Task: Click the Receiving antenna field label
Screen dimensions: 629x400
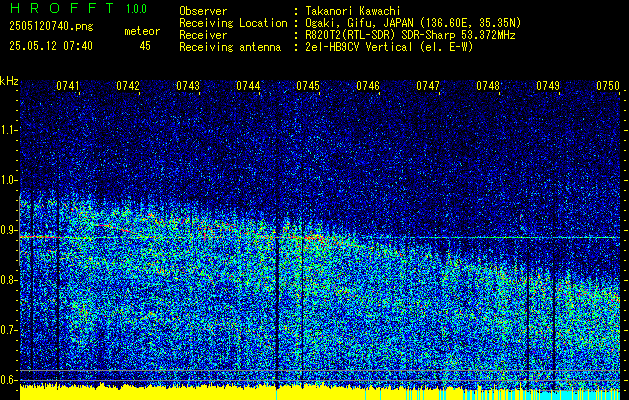Action: [230, 47]
